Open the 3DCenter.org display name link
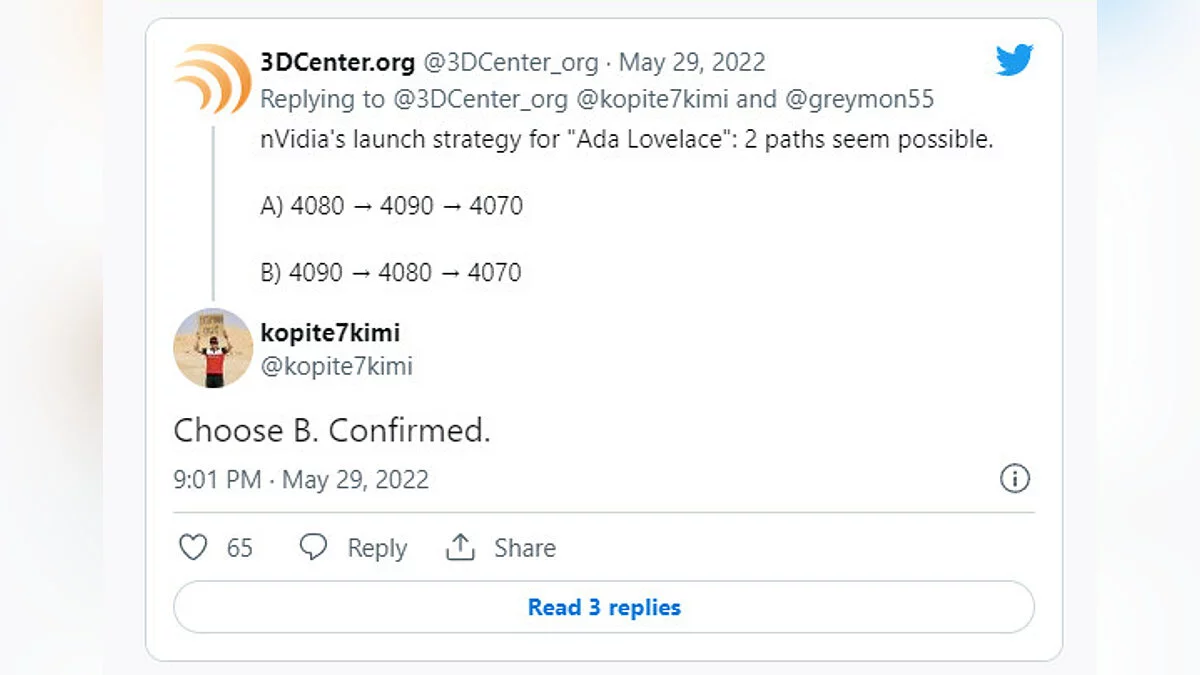 [x=337, y=62]
